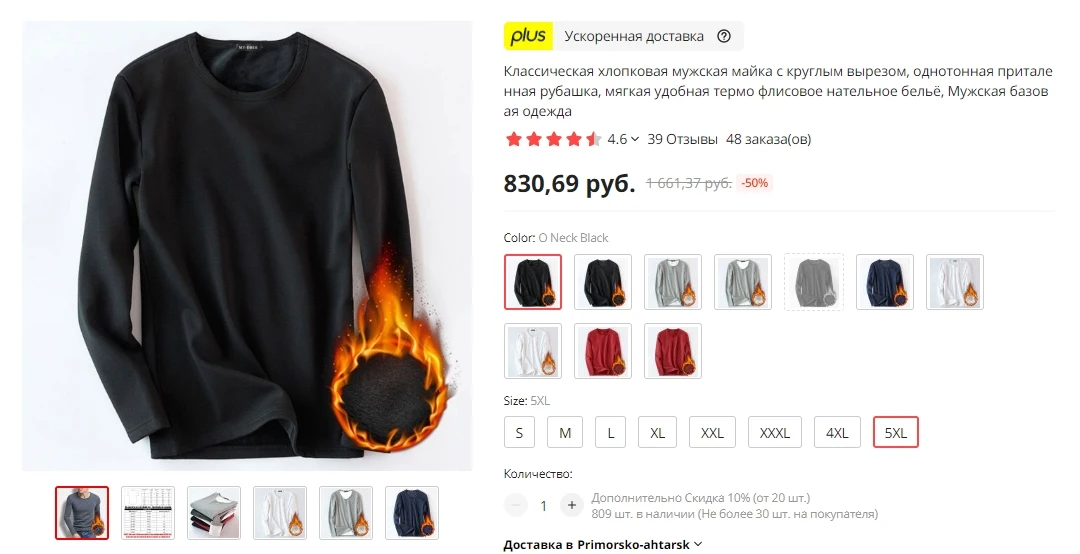The height and width of the screenshot is (554, 1080).
Task: View the stacked folded shirts thumbnail
Action: point(214,513)
